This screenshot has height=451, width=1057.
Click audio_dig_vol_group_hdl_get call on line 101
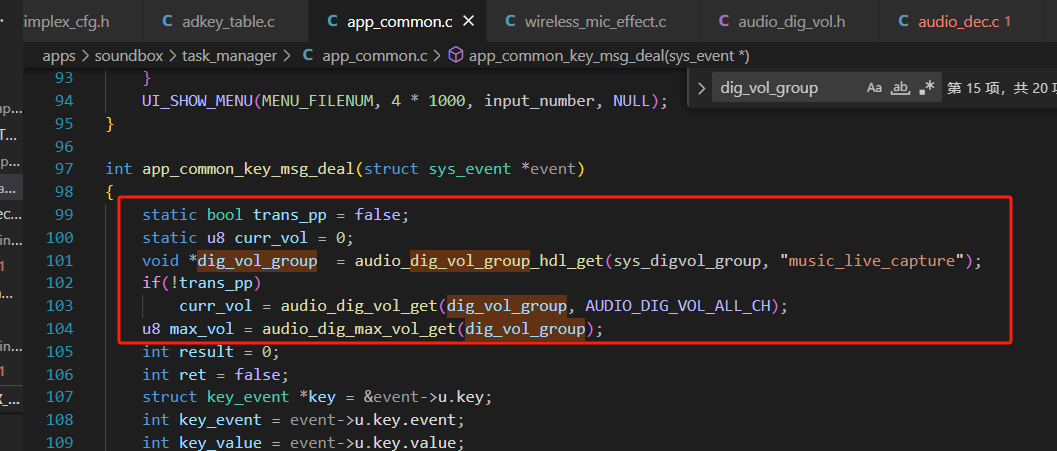pyautogui.click(x=479, y=260)
